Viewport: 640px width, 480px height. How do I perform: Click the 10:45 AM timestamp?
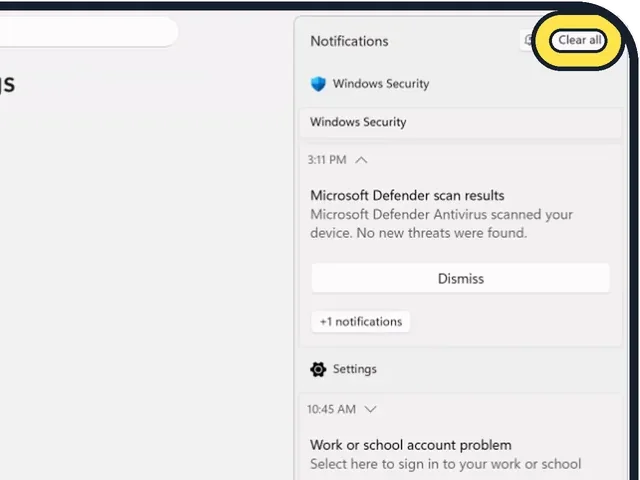331,409
